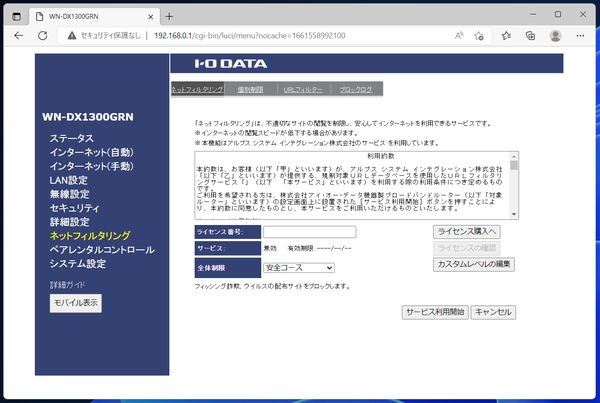This screenshot has width=600, height=403.
Task: Click the セキュリティ保護なし label
Action: (x=111, y=36)
